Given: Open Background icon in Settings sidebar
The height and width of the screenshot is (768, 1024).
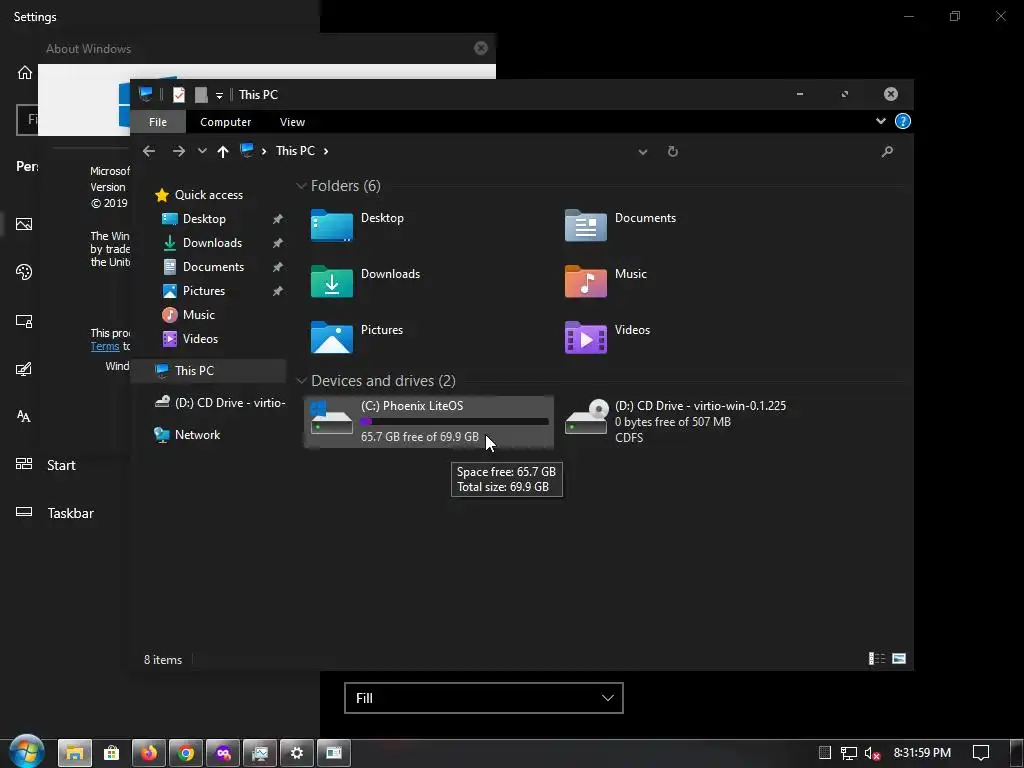Looking at the screenshot, I should coord(24,225).
